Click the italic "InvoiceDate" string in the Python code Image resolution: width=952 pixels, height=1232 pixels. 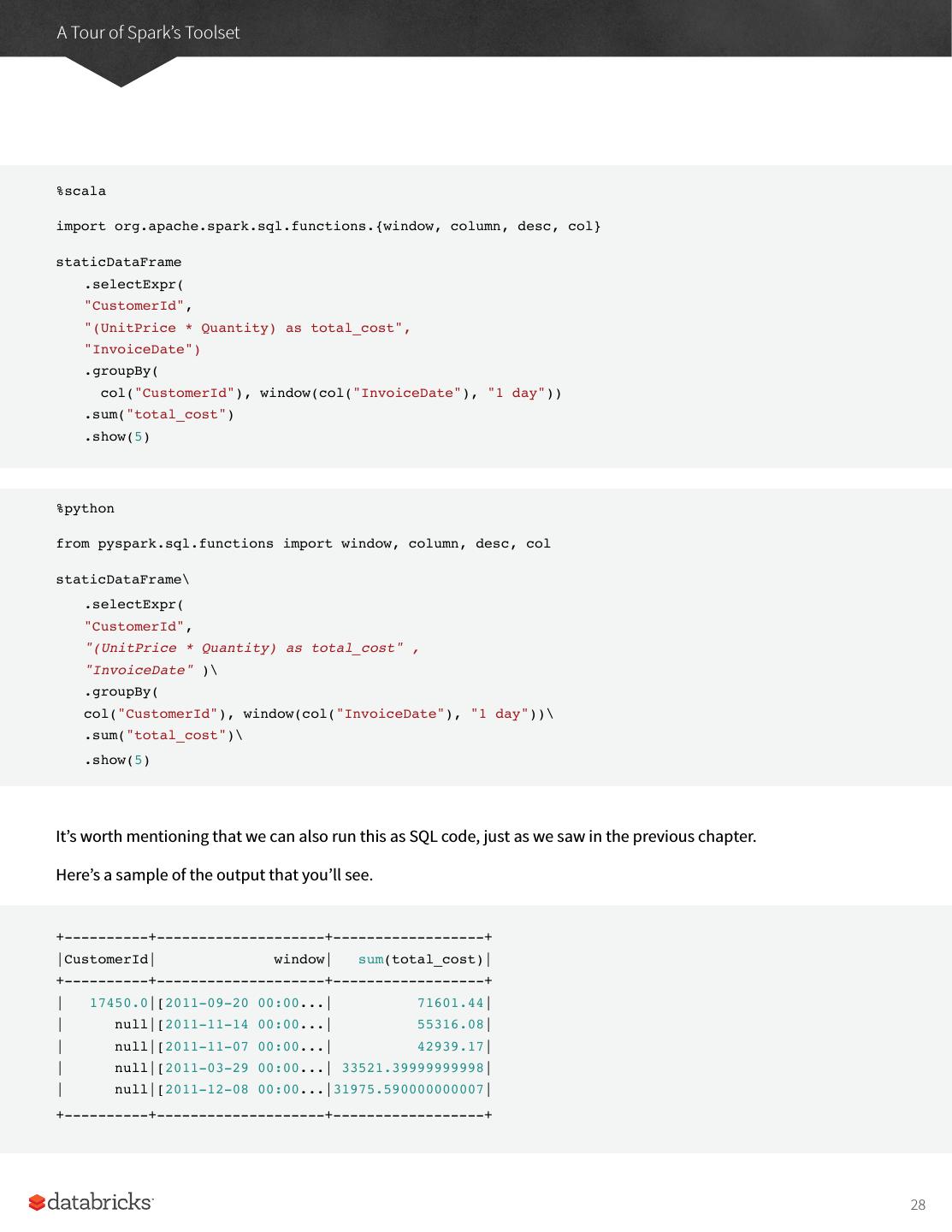[x=139, y=670]
